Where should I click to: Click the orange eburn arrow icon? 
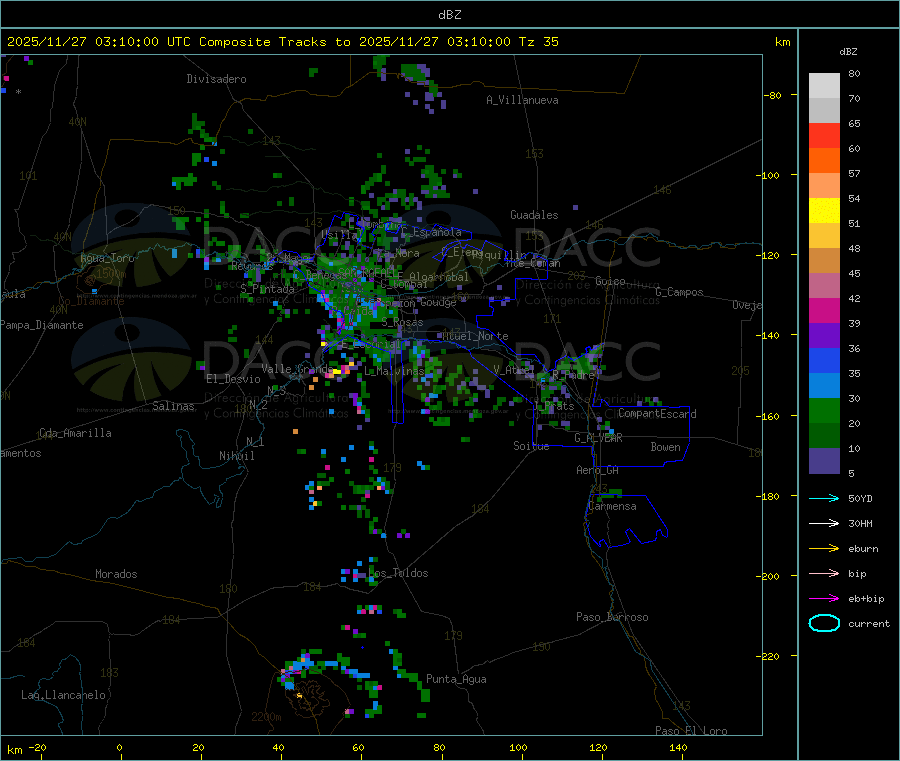point(824,549)
